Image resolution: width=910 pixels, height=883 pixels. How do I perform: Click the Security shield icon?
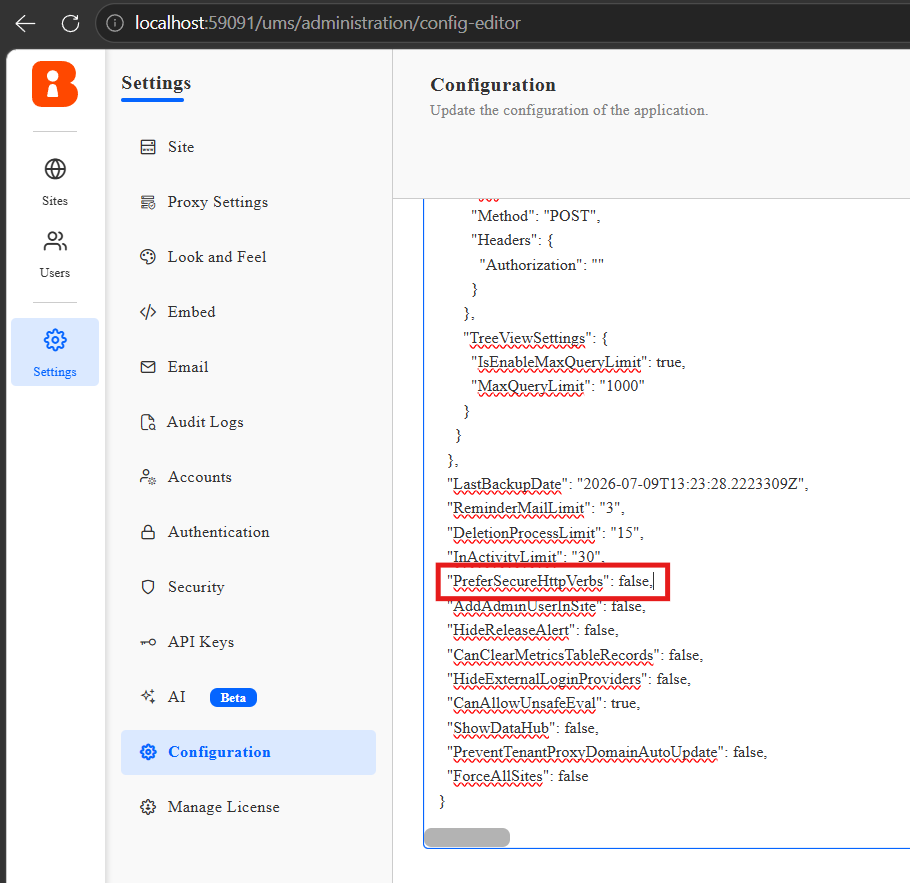click(148, 587)
